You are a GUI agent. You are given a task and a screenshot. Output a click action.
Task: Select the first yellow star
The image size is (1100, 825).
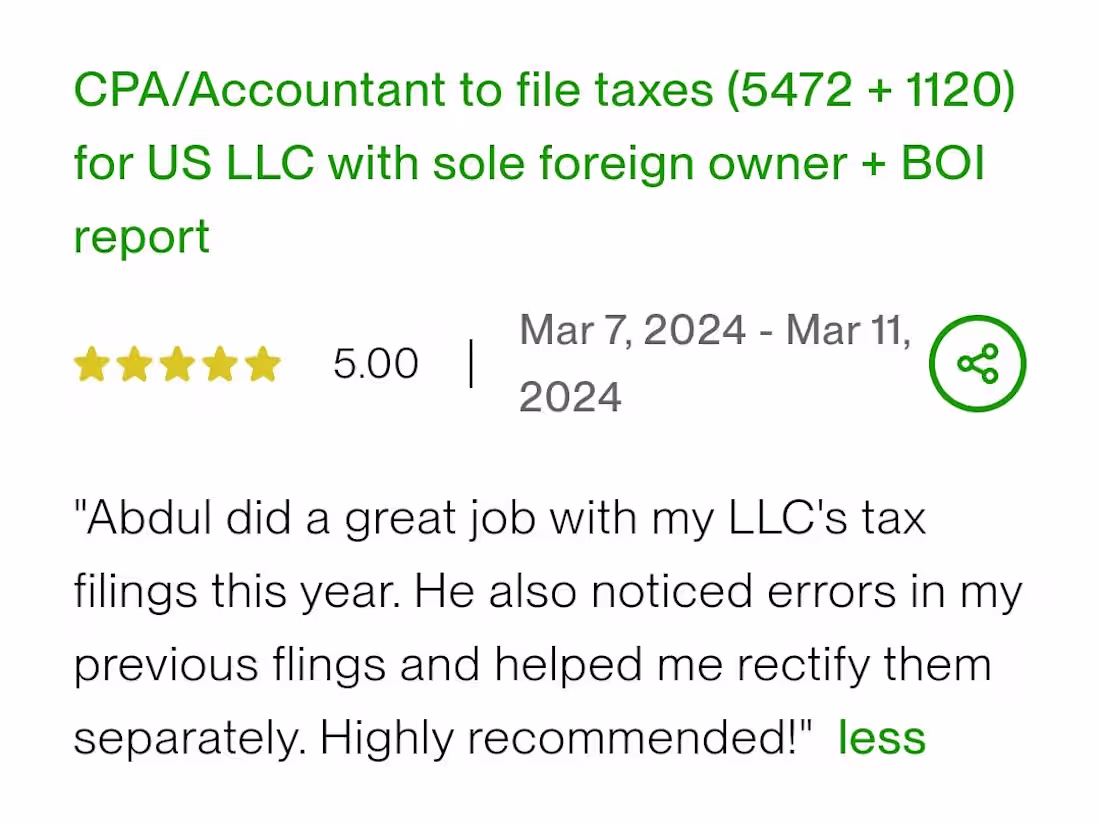(x=92, y=363)
